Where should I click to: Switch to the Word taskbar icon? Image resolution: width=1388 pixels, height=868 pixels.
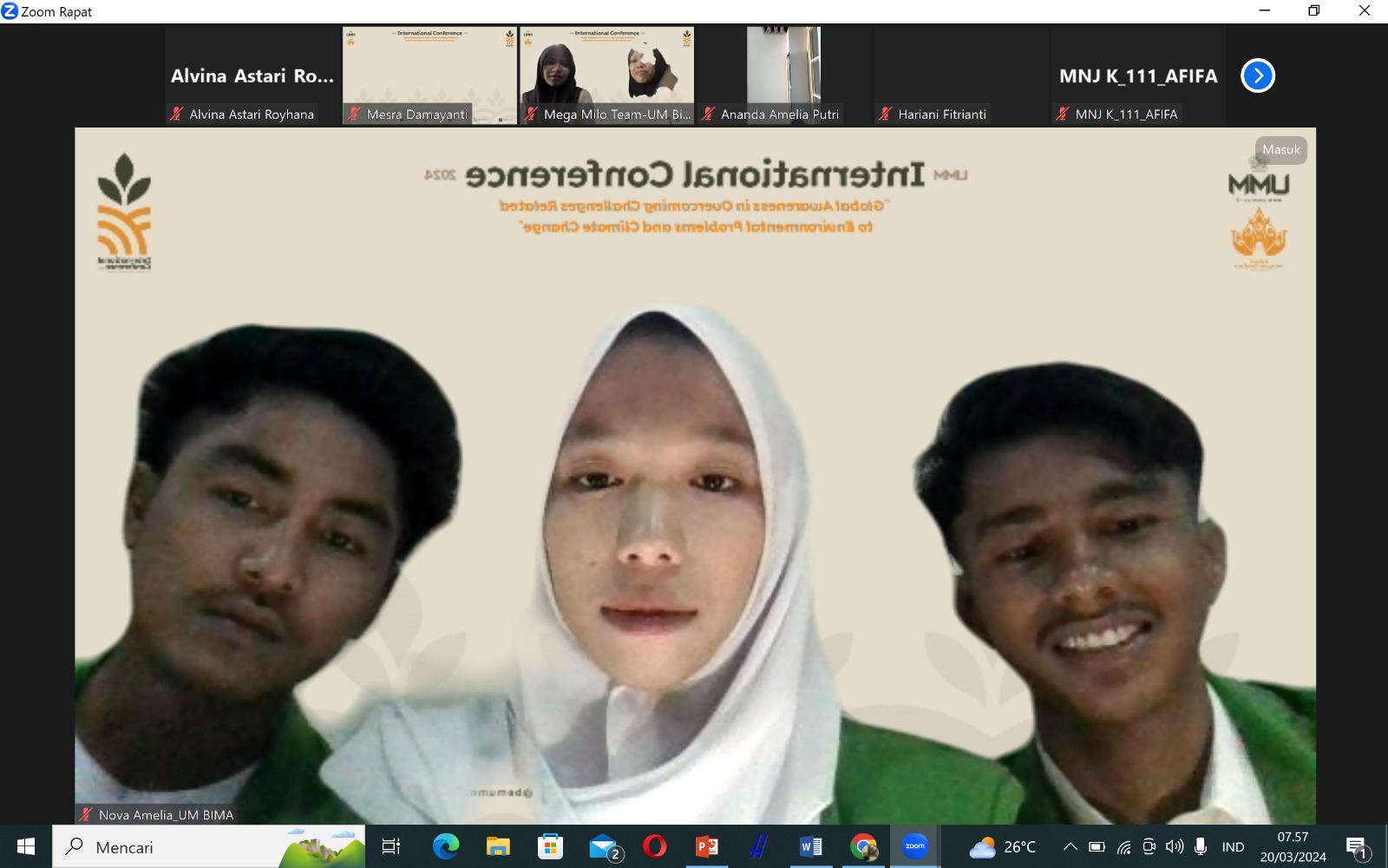[x=811, y=846]
